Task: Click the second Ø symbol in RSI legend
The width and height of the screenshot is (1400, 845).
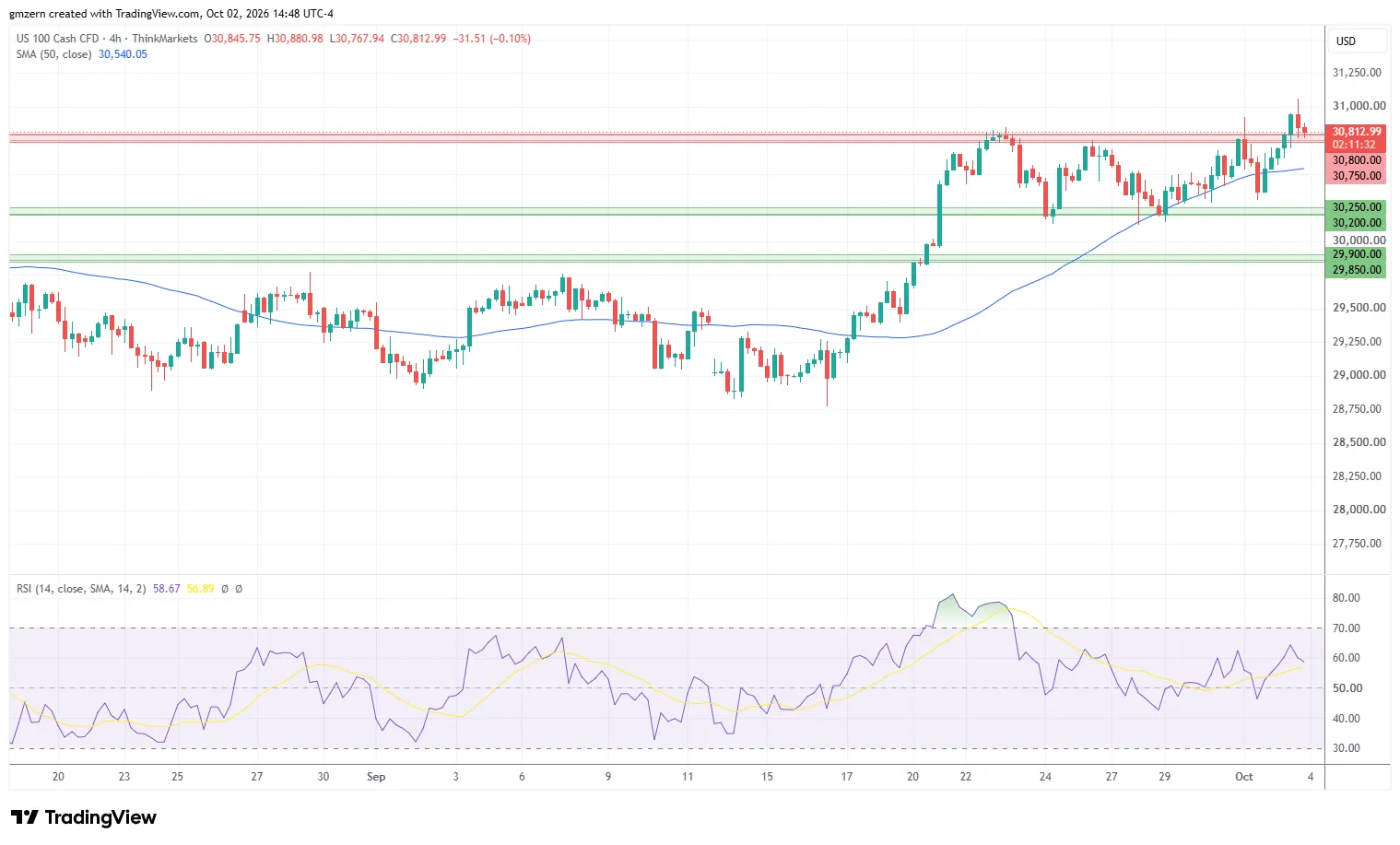Action: coord(239,589)
